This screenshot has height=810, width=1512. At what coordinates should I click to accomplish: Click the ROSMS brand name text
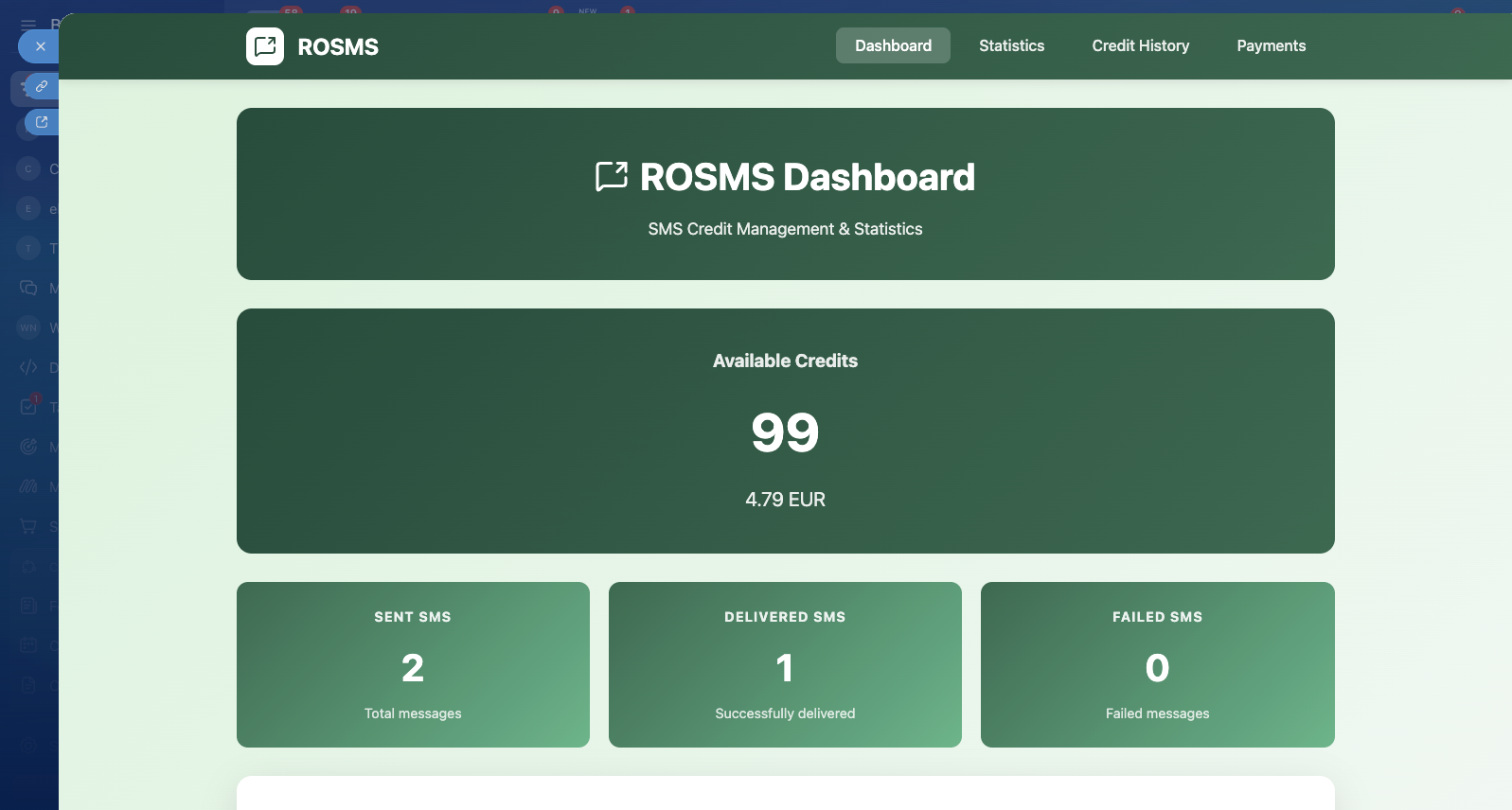(338, 47)
